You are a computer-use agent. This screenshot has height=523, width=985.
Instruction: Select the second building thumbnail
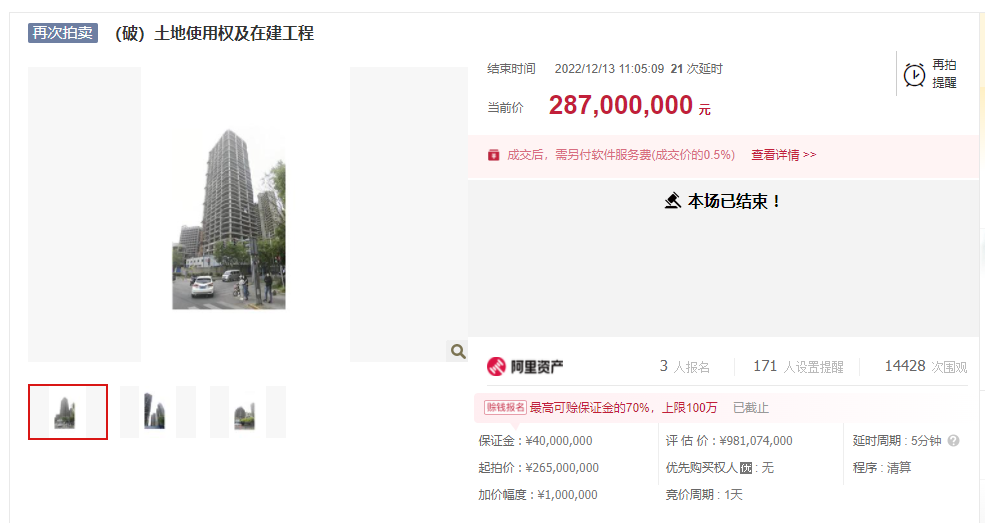pyautogui.click(x=156, y=412)
